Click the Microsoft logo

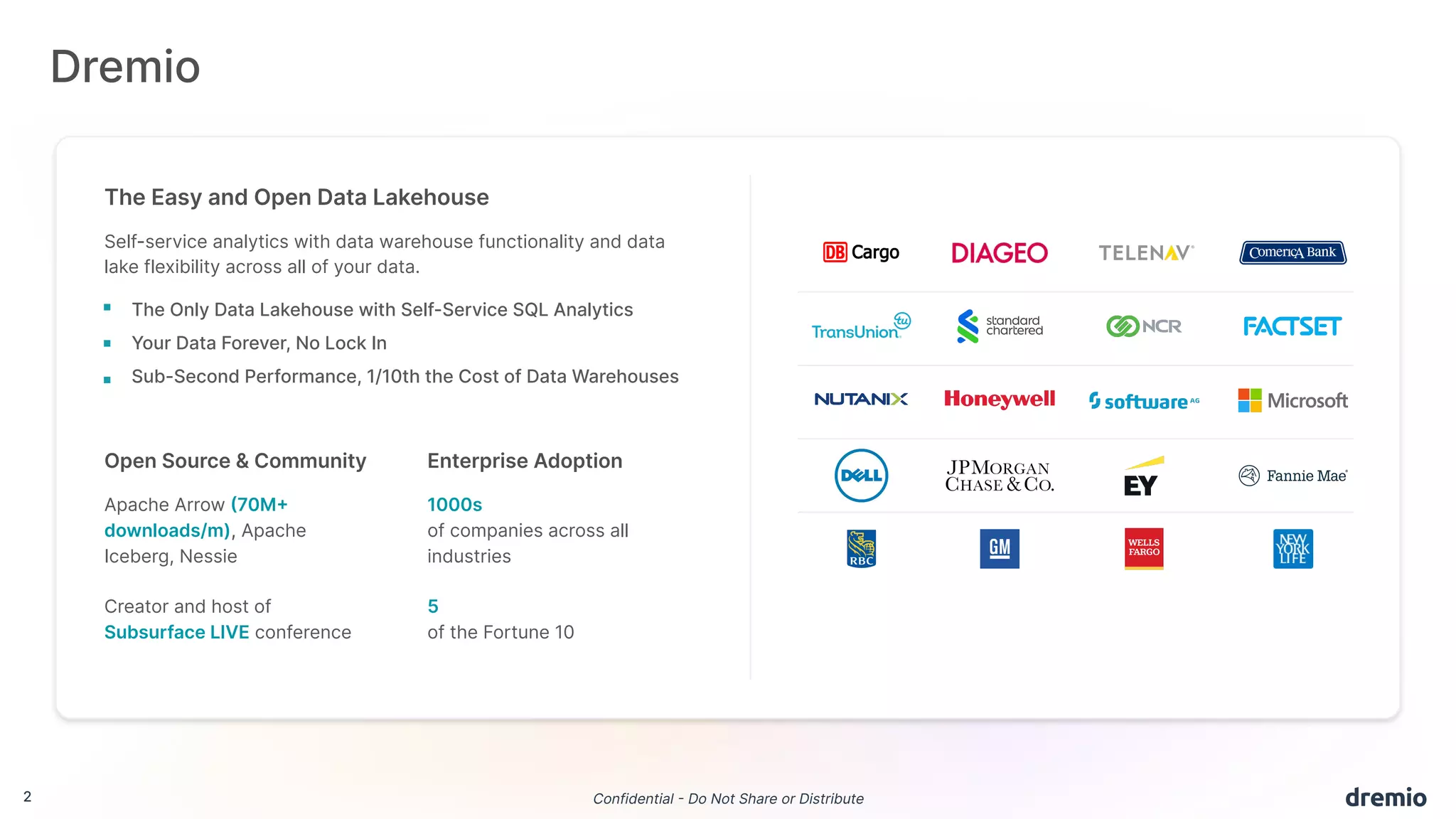[1292, 400]
